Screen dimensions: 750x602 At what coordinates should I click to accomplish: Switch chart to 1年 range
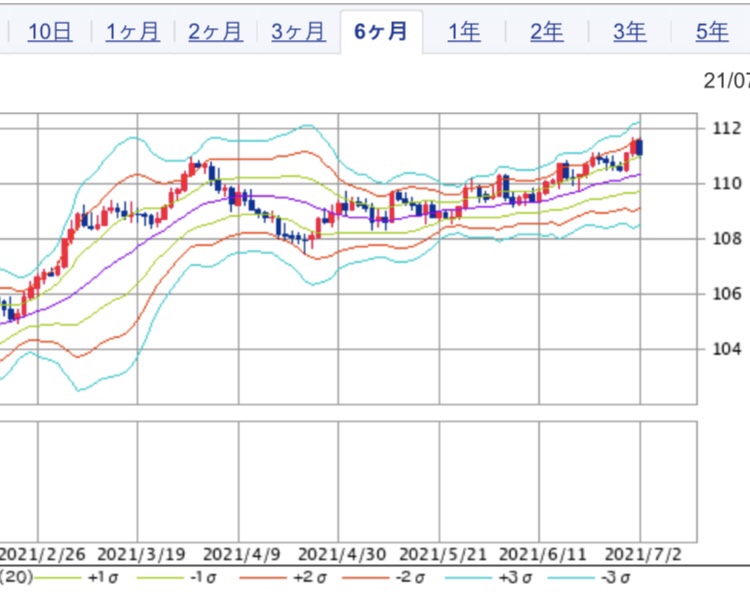(463, 32)
